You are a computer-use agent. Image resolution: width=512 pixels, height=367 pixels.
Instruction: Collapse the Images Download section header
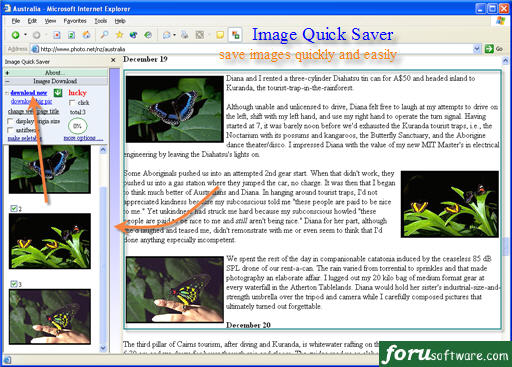tap(55, 81)
